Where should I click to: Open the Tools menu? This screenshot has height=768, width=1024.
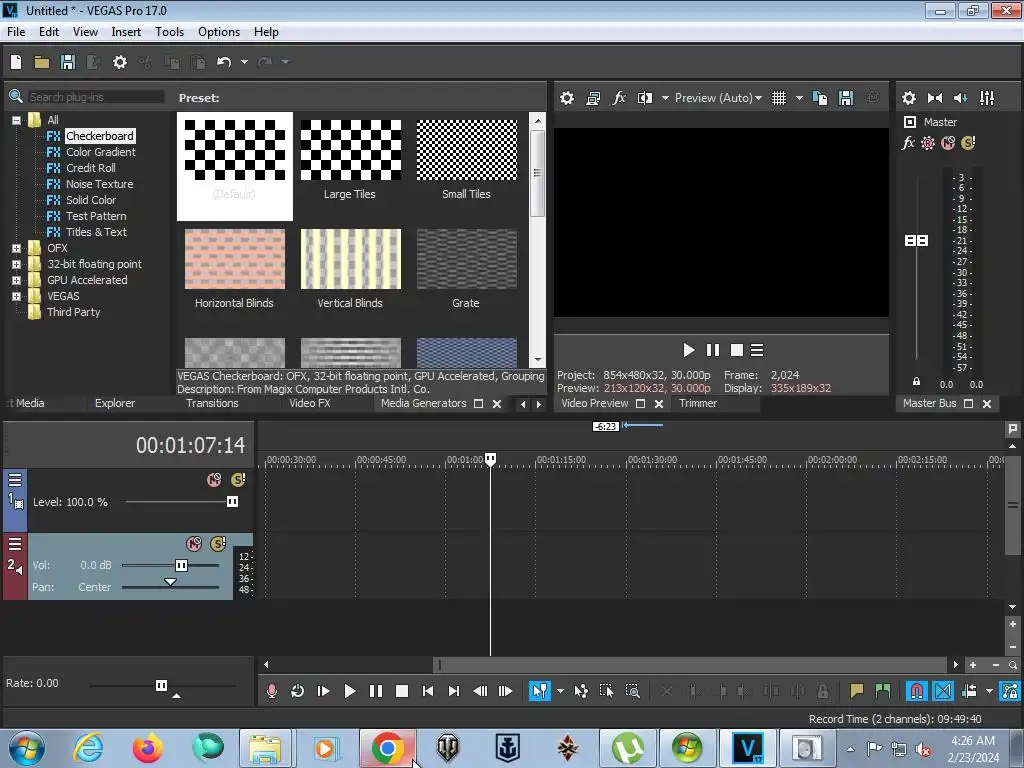(x=169, y=32)
